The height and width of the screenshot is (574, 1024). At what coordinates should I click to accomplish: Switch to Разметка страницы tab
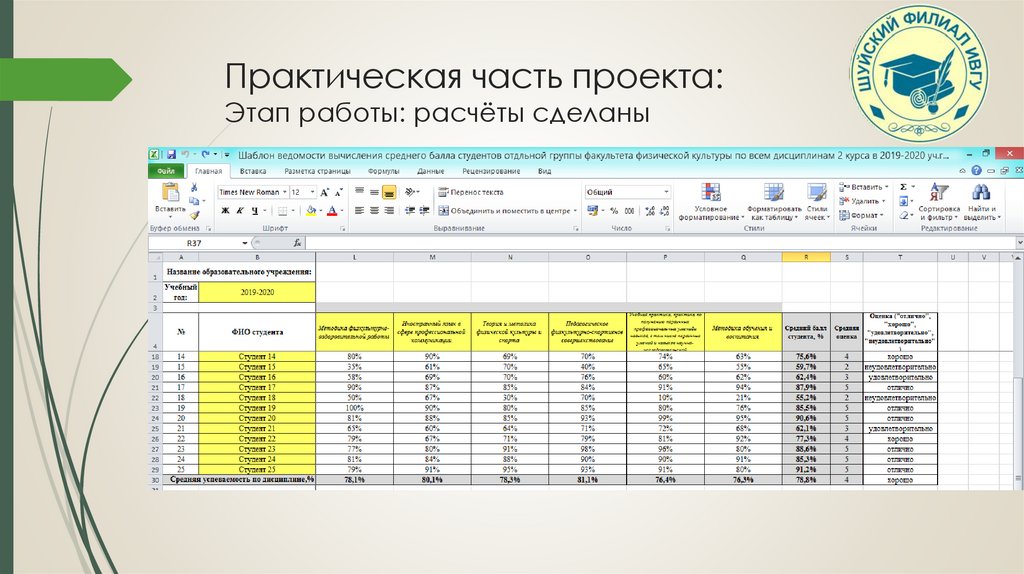(317, 171)
